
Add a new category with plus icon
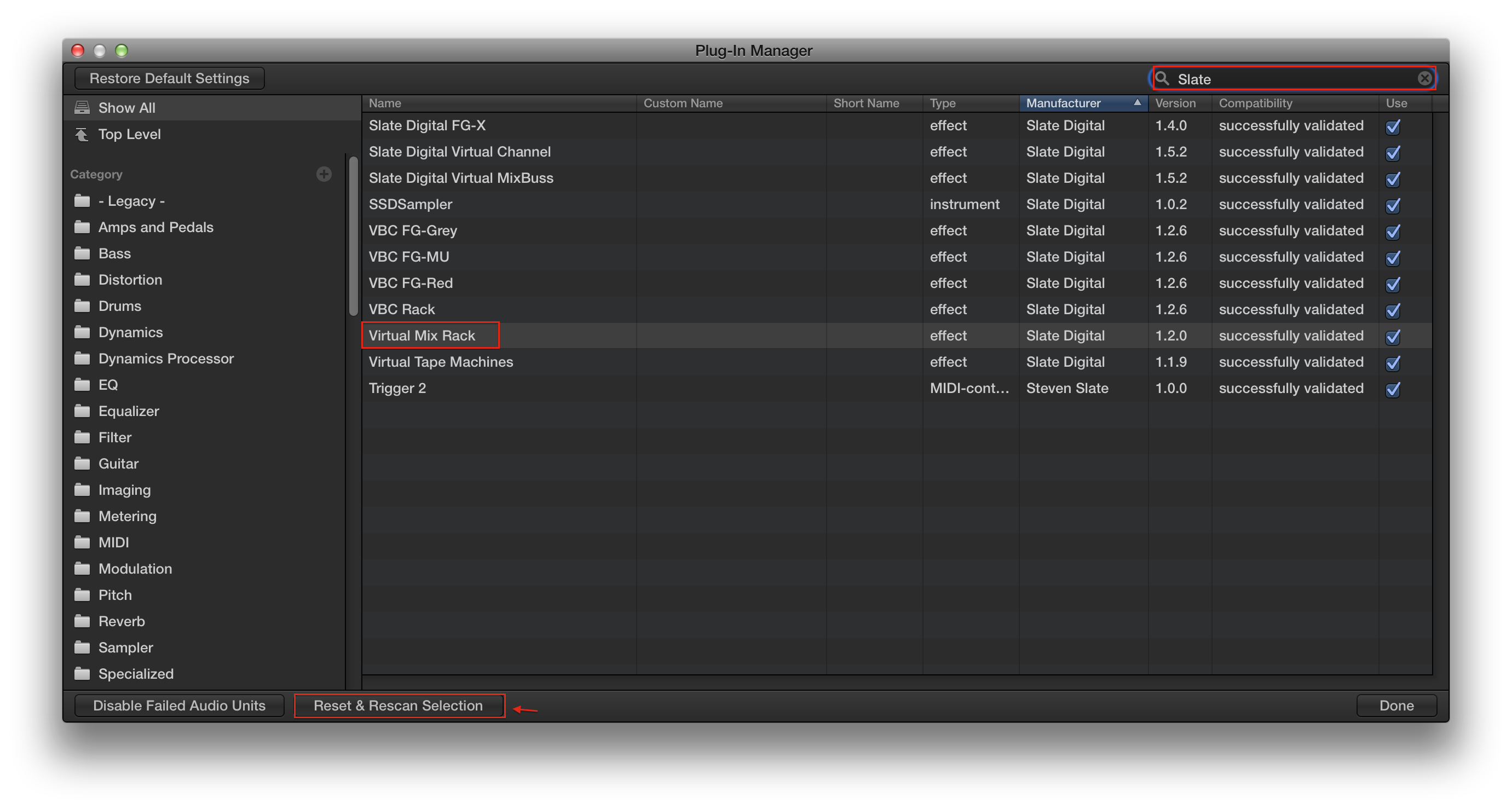click(324, 174)
